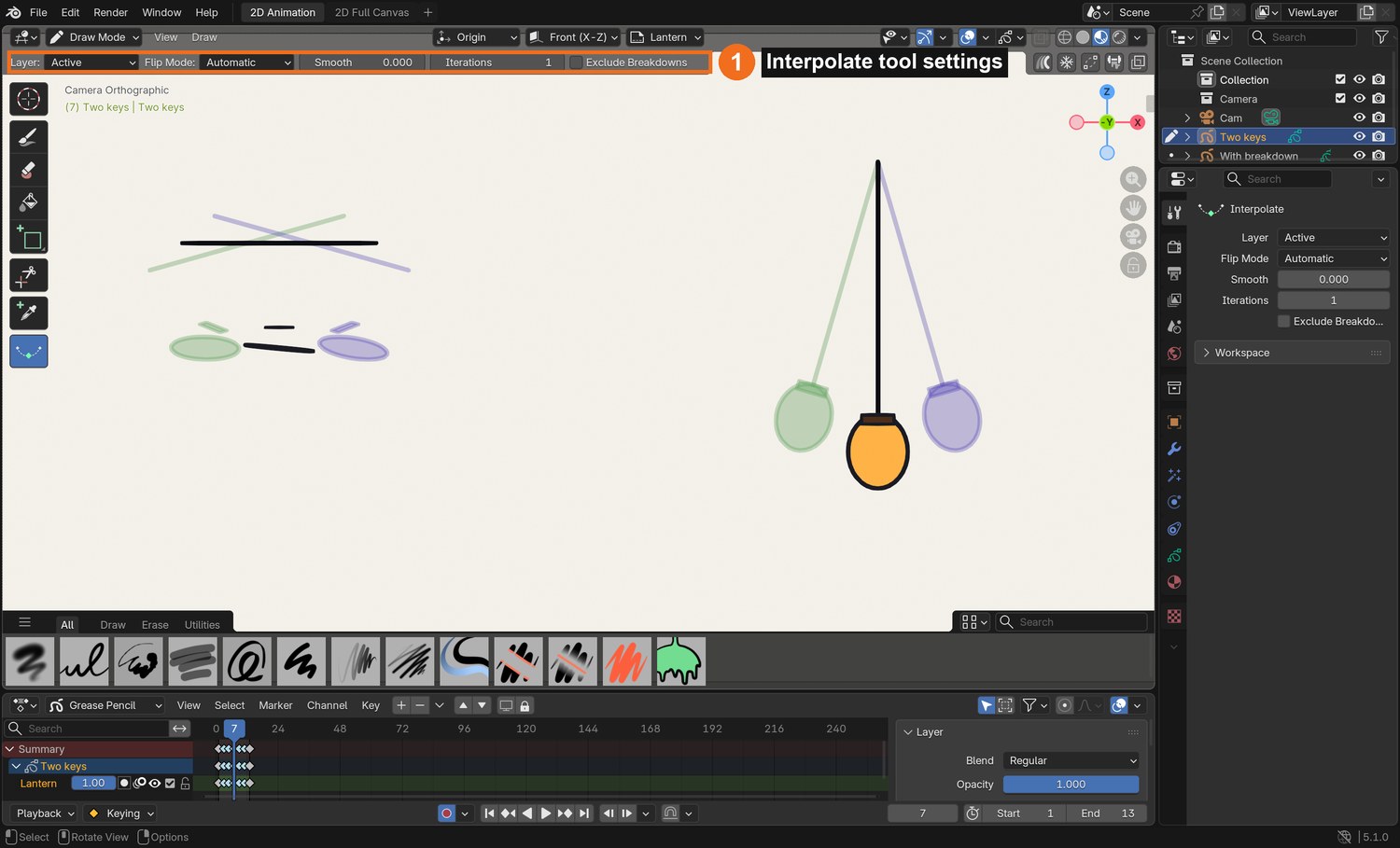Select the Utilities brush category tab
The image size is (1400, 848).
[x=202, y=625]
